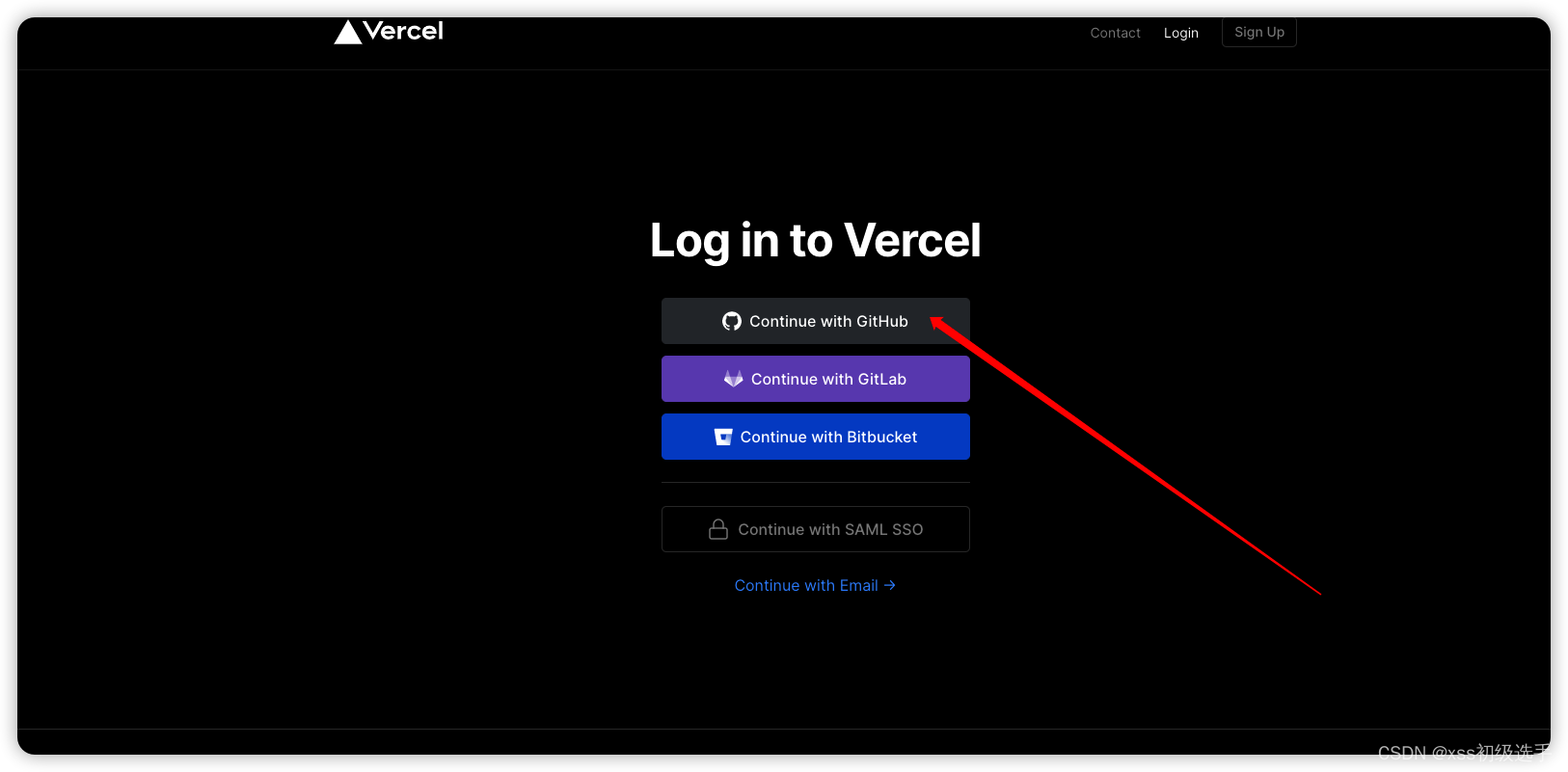Click the Sign Up button
This screenshot has width=1568, height=772.
(x=1258, y=31)
